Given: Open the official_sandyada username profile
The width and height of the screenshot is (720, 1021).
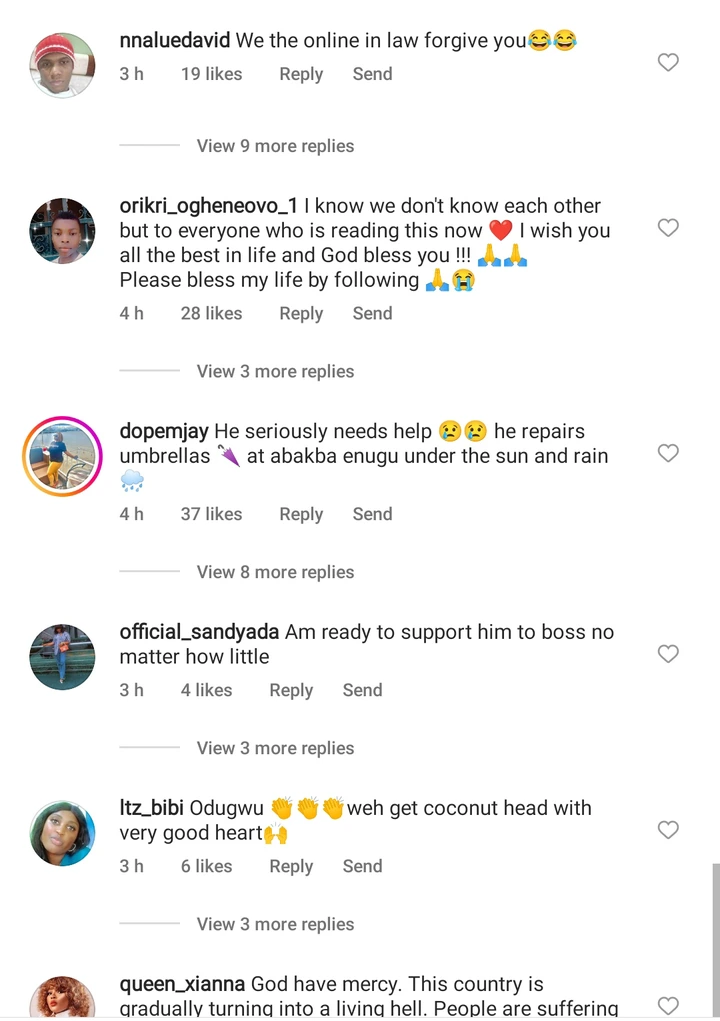Looking at the screenshot, I should pos(199,632).
